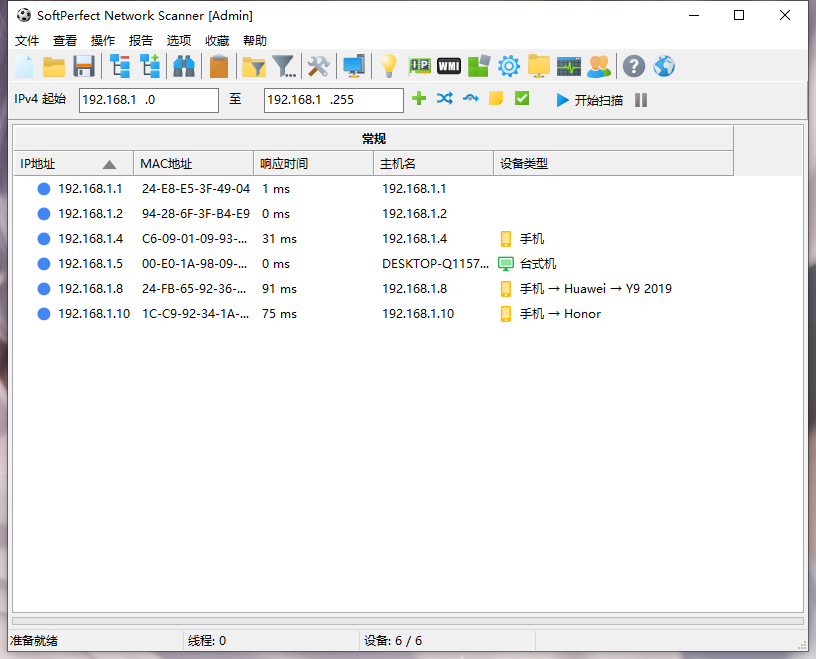Click the blue curved arrow icon
The image size is (816, 659).
[471, 98]
